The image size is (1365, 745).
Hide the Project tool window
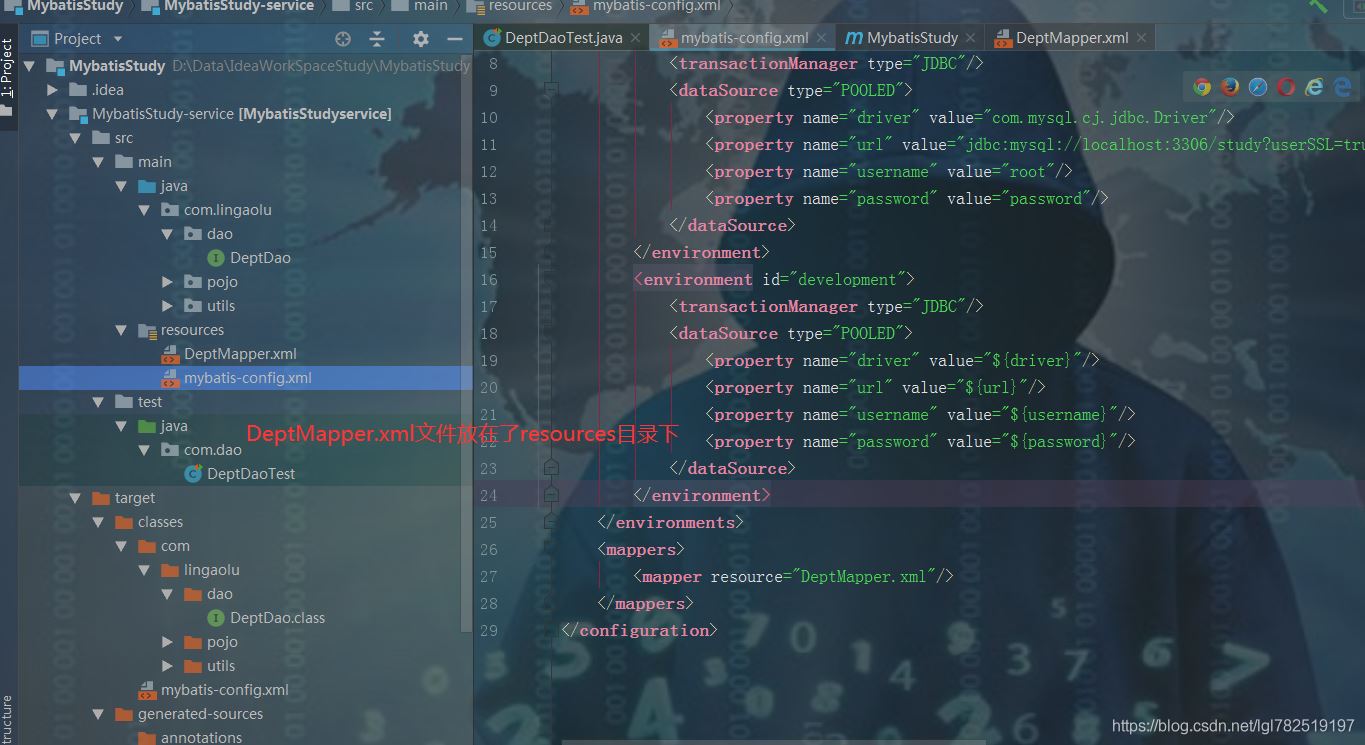(455, 39)
